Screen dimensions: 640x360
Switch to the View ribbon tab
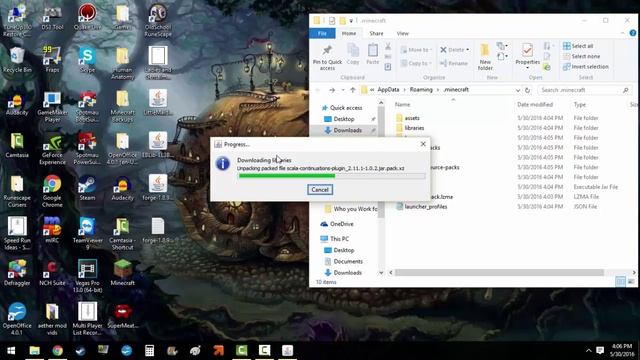(402, 33)
